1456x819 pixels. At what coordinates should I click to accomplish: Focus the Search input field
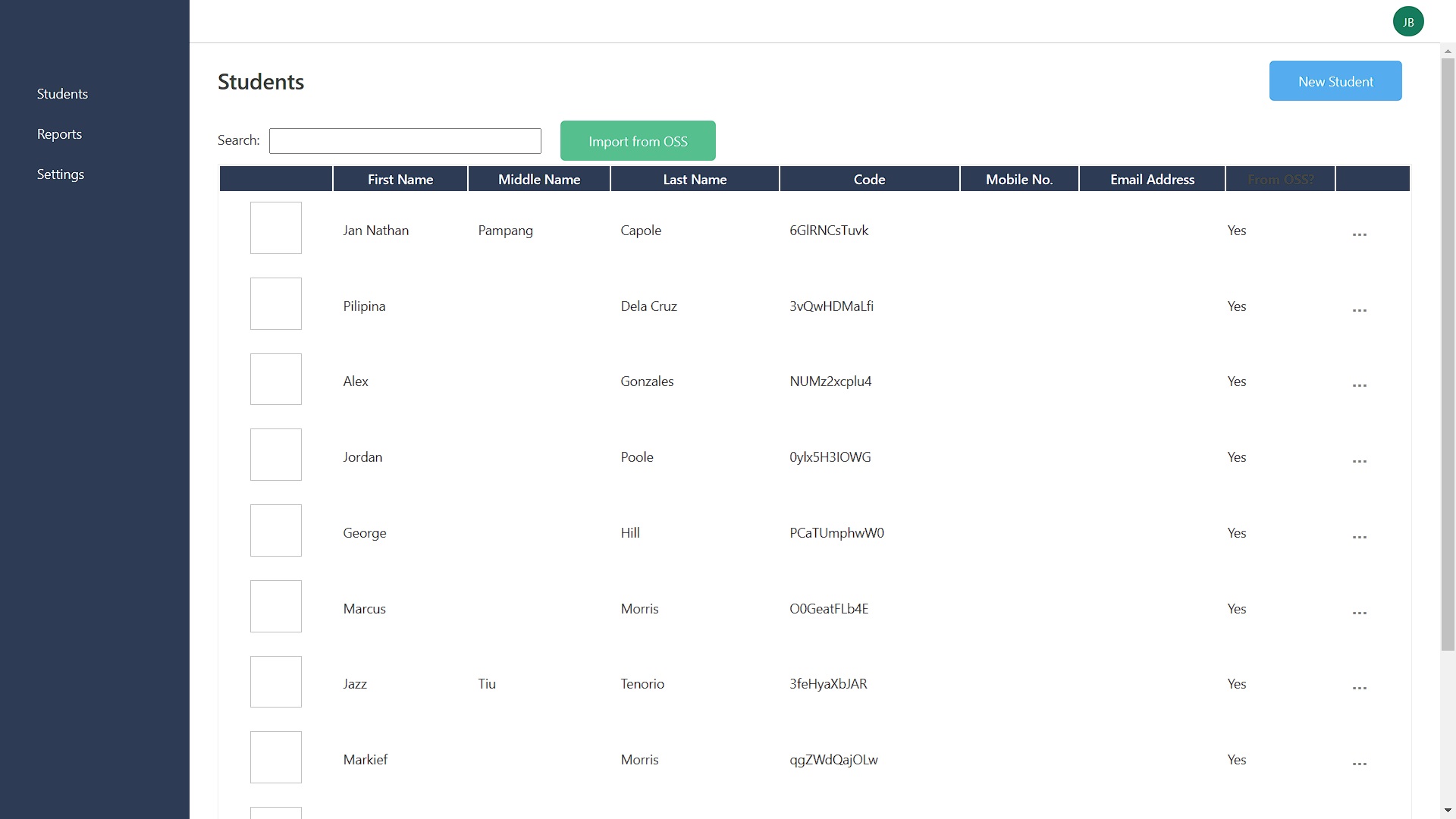(x=405, y=141)
